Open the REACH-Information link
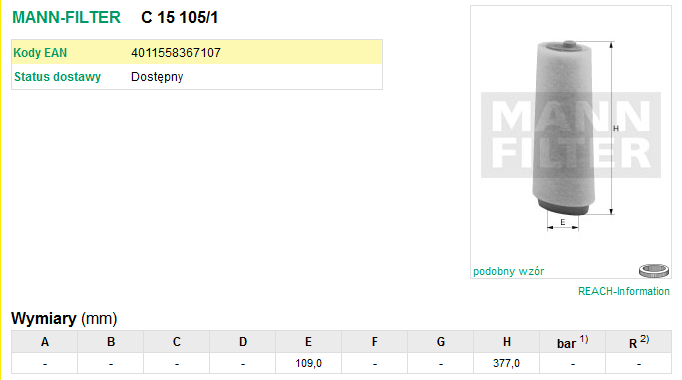The image size is (682, 380). tap(623, 291)
